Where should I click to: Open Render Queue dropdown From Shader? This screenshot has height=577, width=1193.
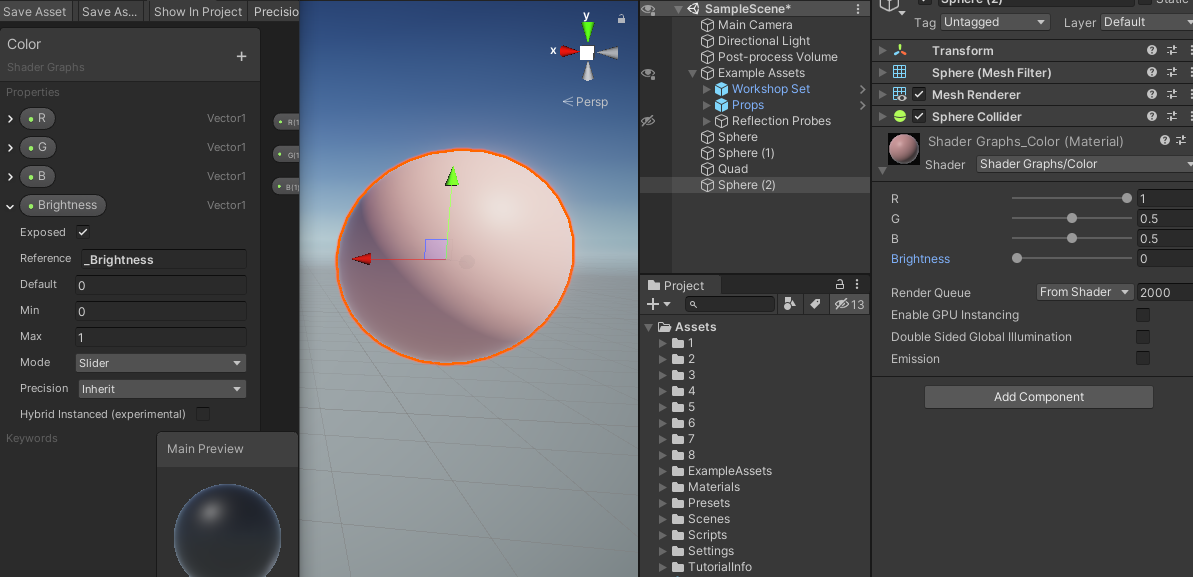click(x=1085, y=292)
